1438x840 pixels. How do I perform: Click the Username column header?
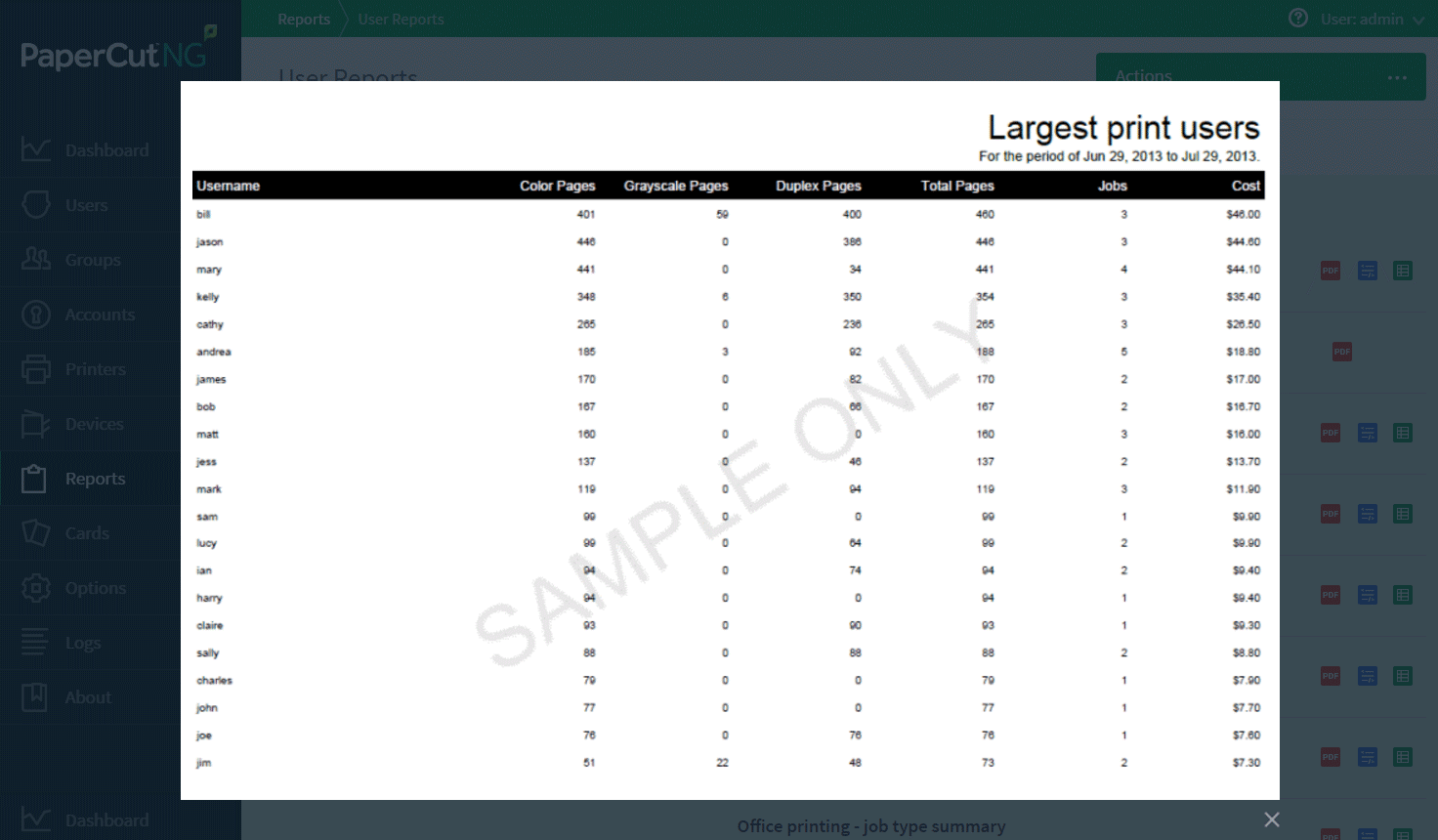tap(228, 186)
